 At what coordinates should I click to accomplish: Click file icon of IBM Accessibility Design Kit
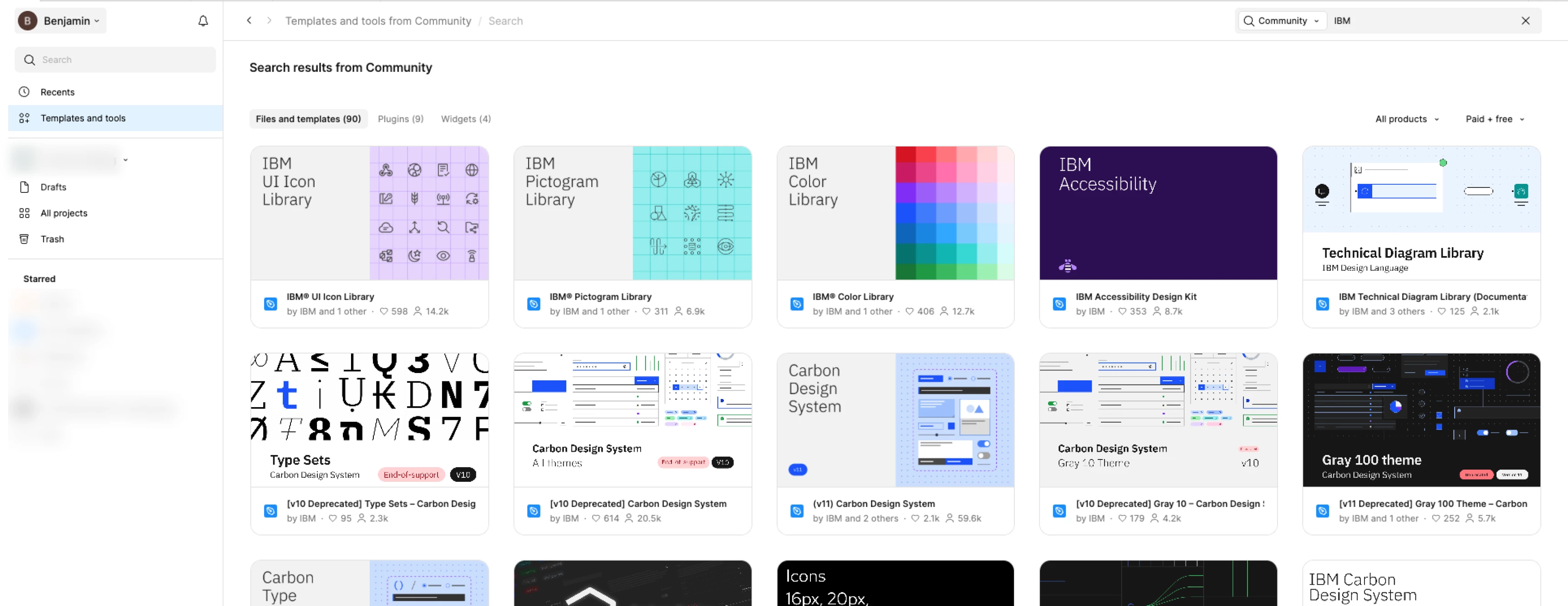[1060, 303]
